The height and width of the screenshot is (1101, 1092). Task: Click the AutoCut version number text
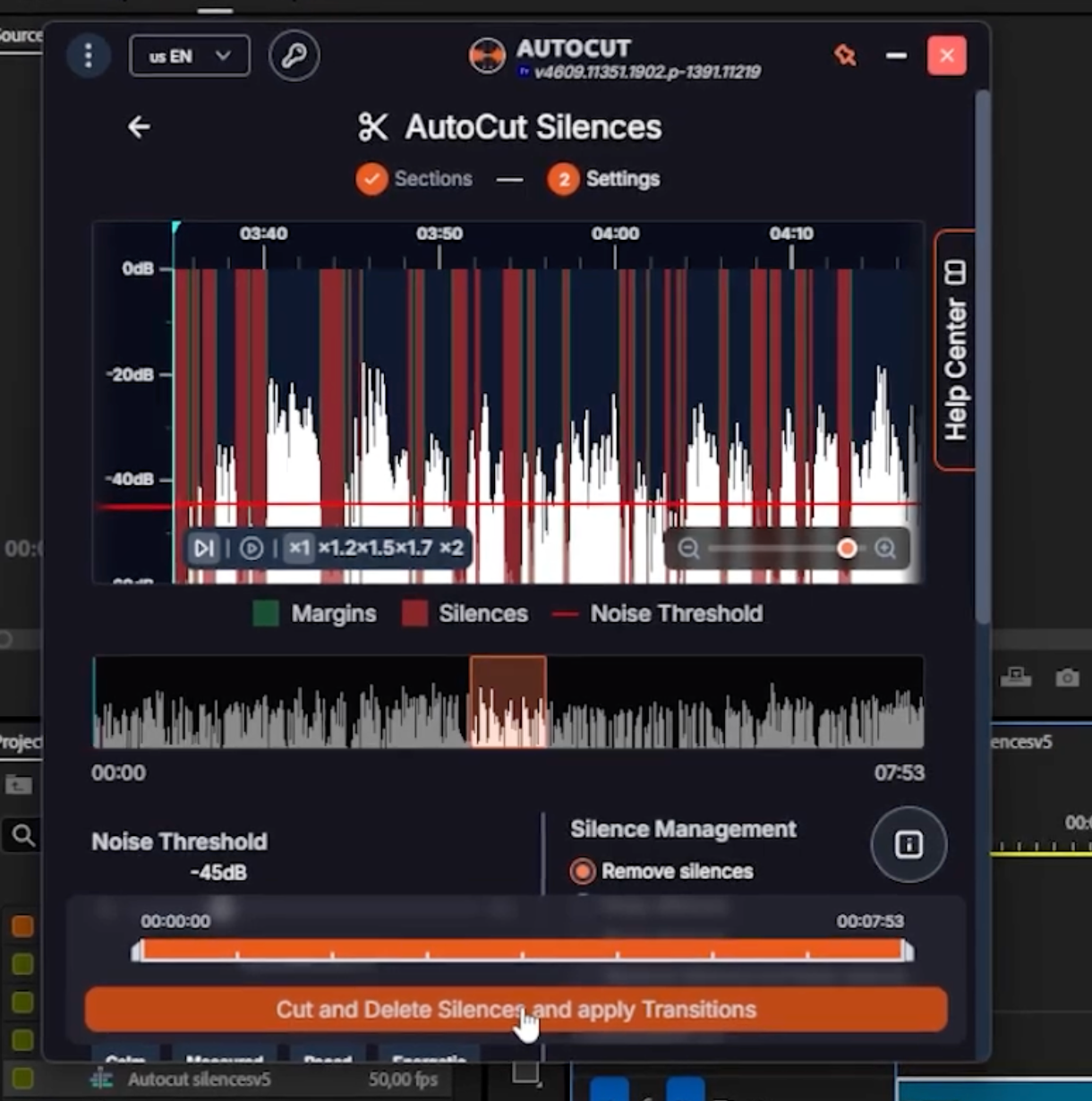tap(647, 73)
